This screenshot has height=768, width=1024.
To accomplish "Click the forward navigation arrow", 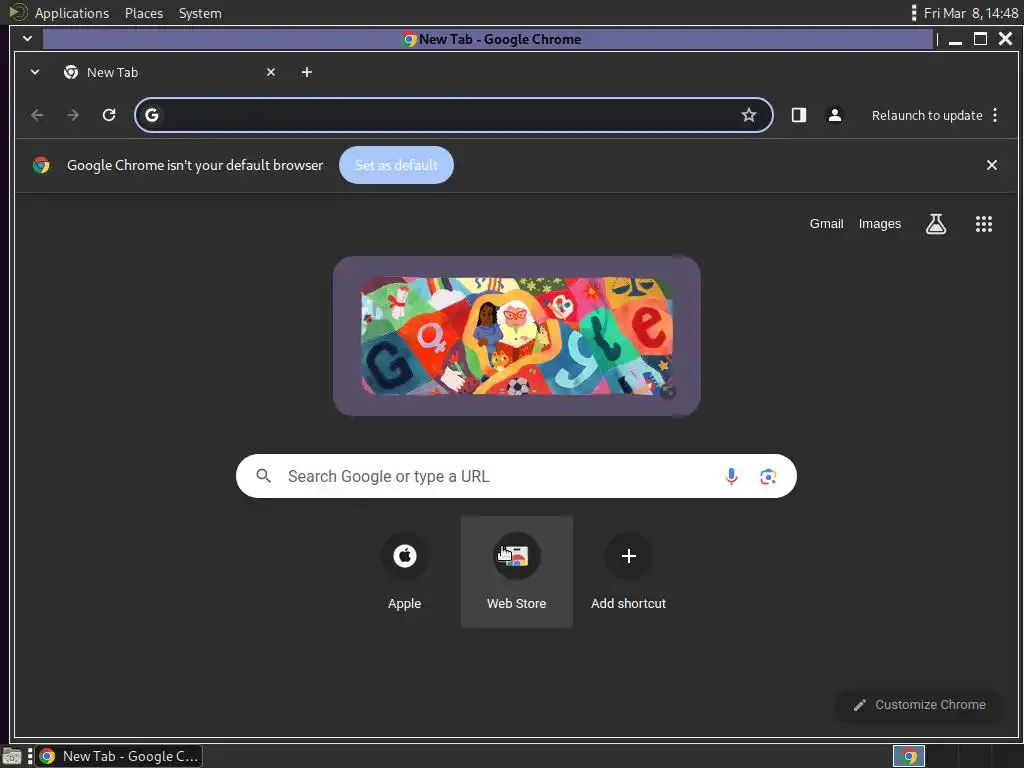I will [x=73, y=115].
